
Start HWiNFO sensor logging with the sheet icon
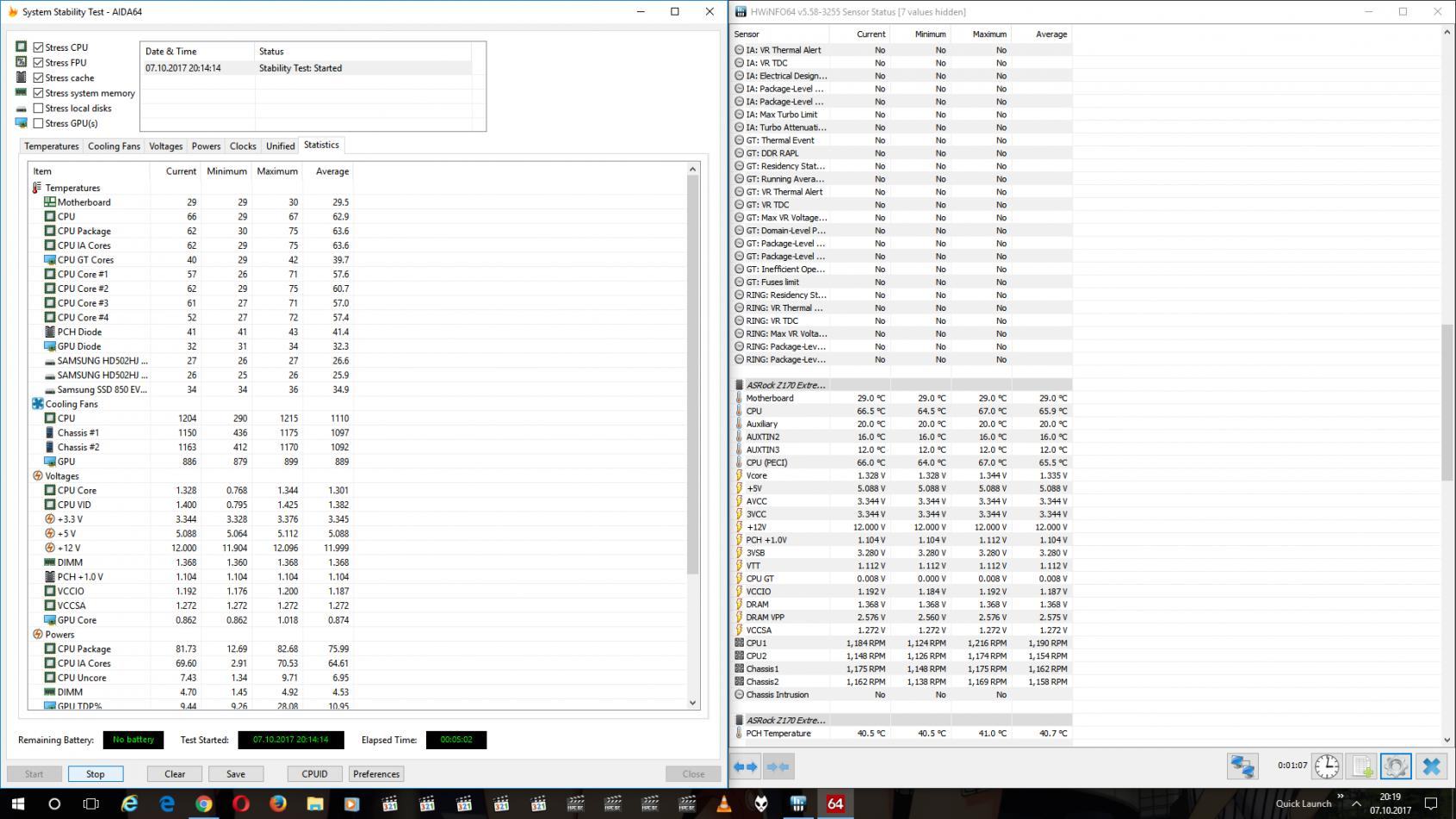pyautogui.click(x=1362, y=766)
